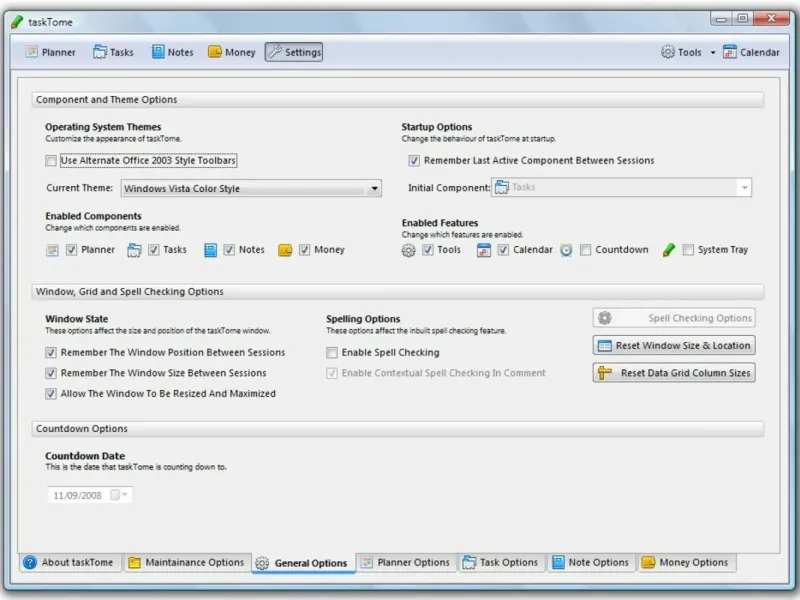The height and width of the screenshot is (600, 800).
Task: Click the About taskTome question mark icon
Action: click(30, 562)
